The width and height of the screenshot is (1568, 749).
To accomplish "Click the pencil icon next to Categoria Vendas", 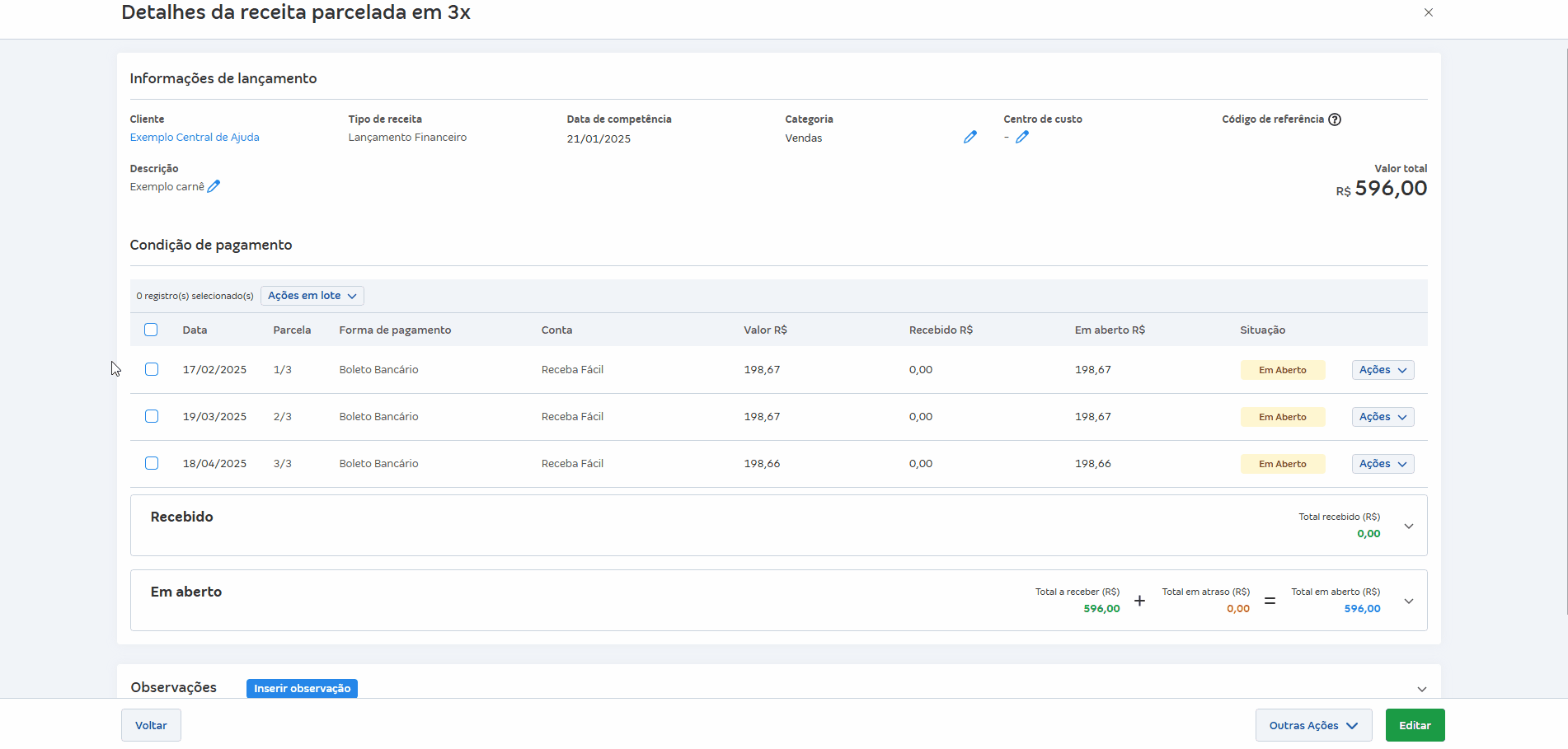I will point(969,138).
